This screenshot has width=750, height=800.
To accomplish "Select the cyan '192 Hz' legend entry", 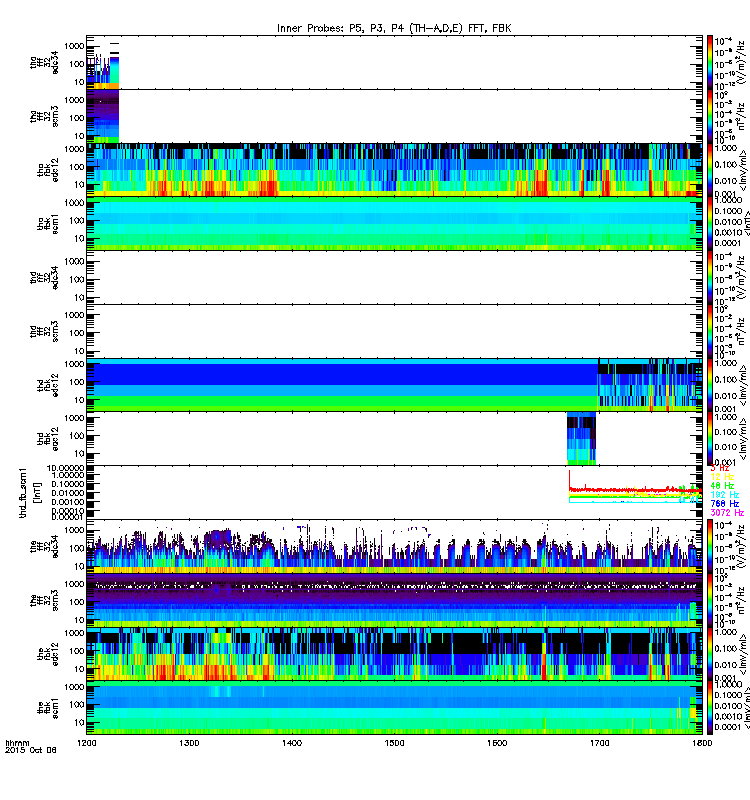I will click(x=724, y=494).
